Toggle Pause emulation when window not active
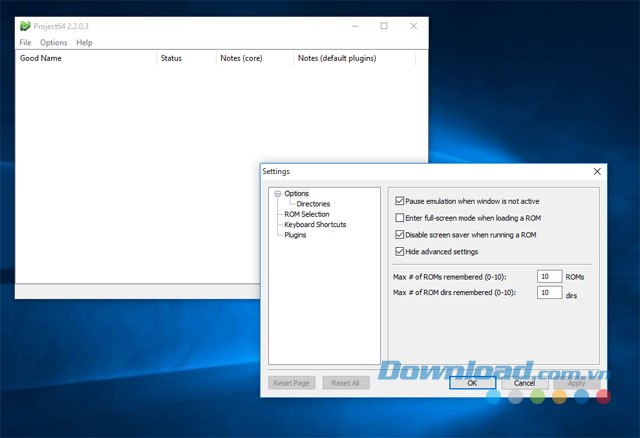Image resolution: width=640 pixels, height=438 pixels. [x=401, y=200]
